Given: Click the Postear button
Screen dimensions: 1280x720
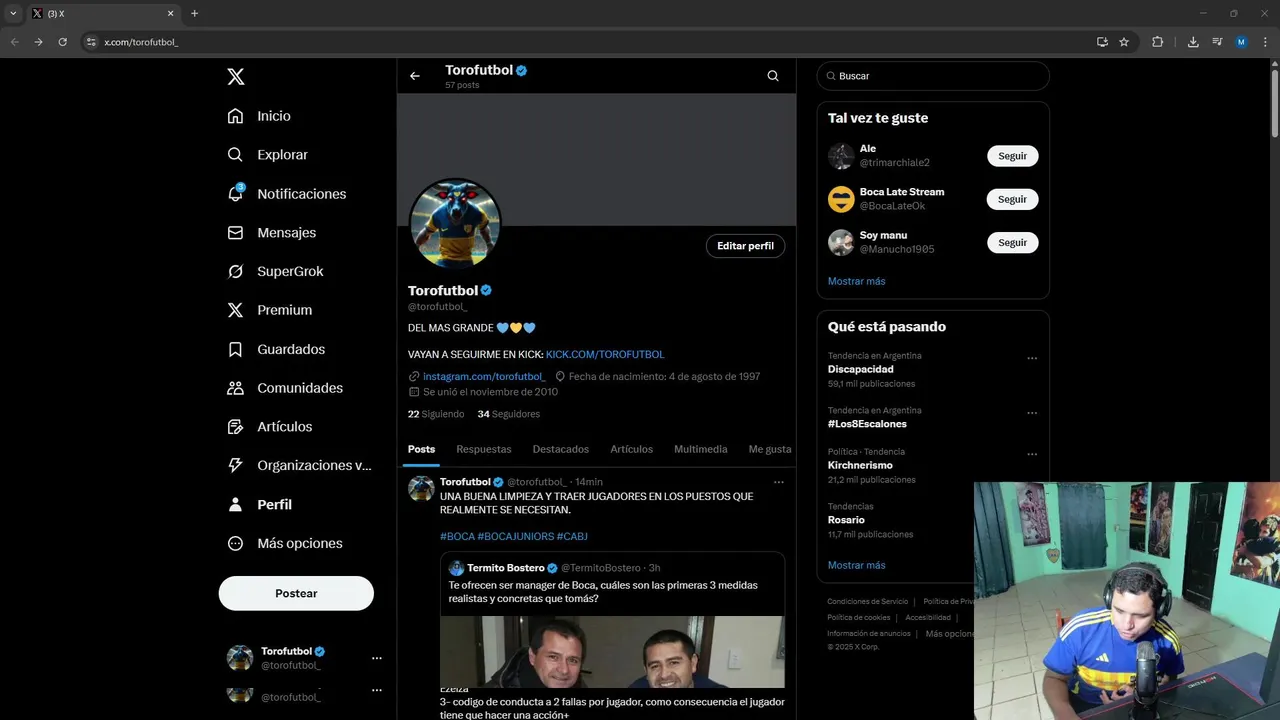Looking at the screenshot, I should [x=296, y=593].
